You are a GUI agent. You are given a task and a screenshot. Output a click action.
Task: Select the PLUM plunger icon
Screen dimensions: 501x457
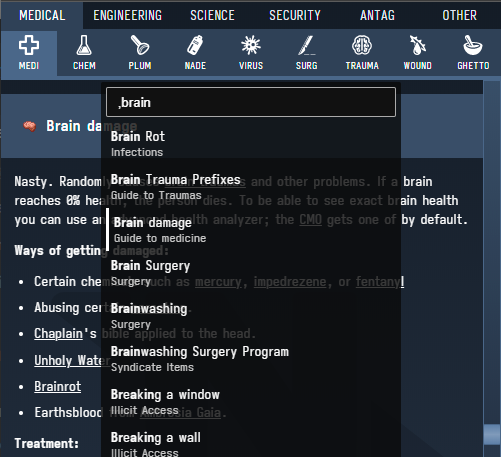(x=140, y=53)
